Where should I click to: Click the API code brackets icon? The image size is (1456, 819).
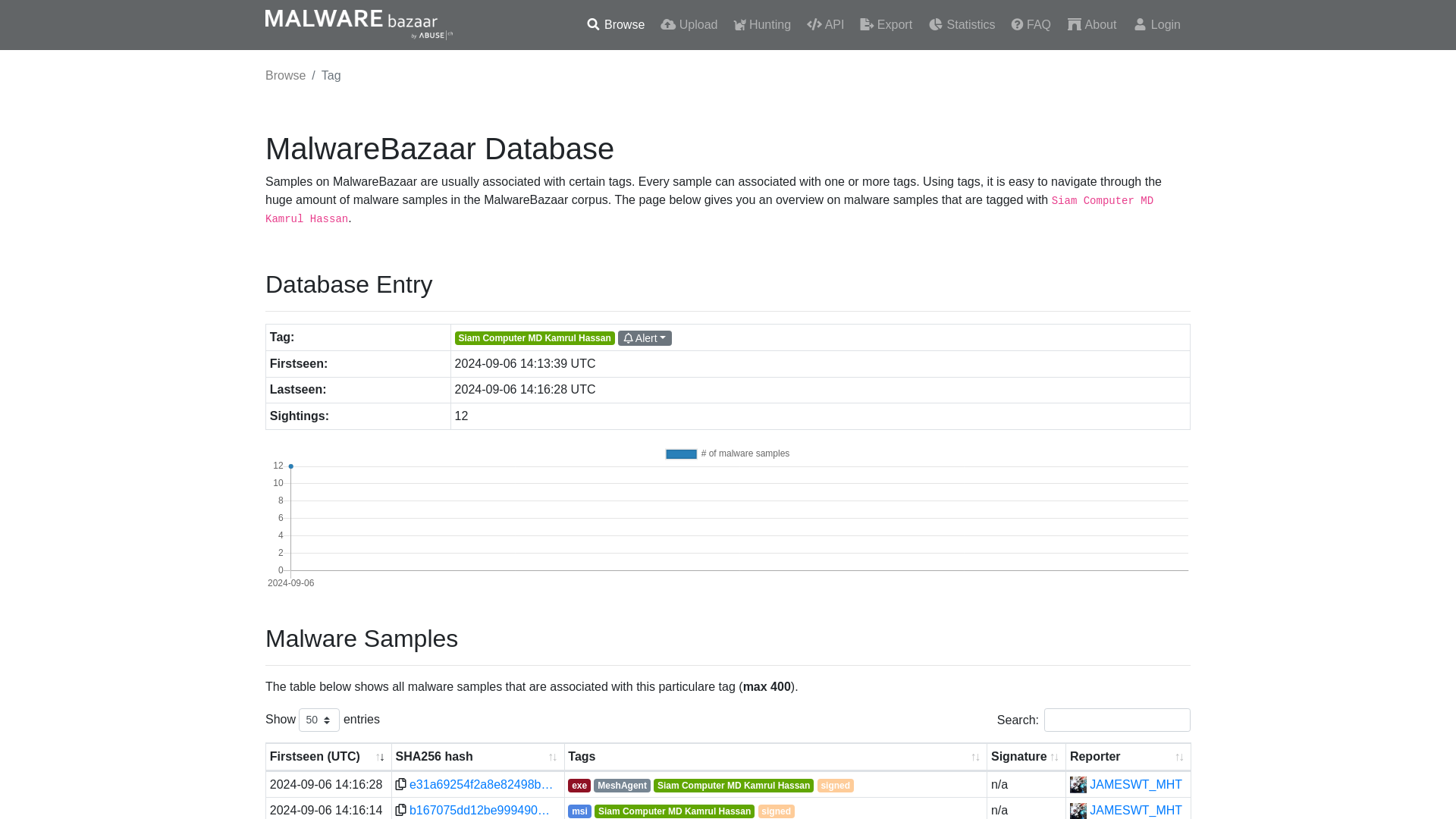[x=814, y=25]
